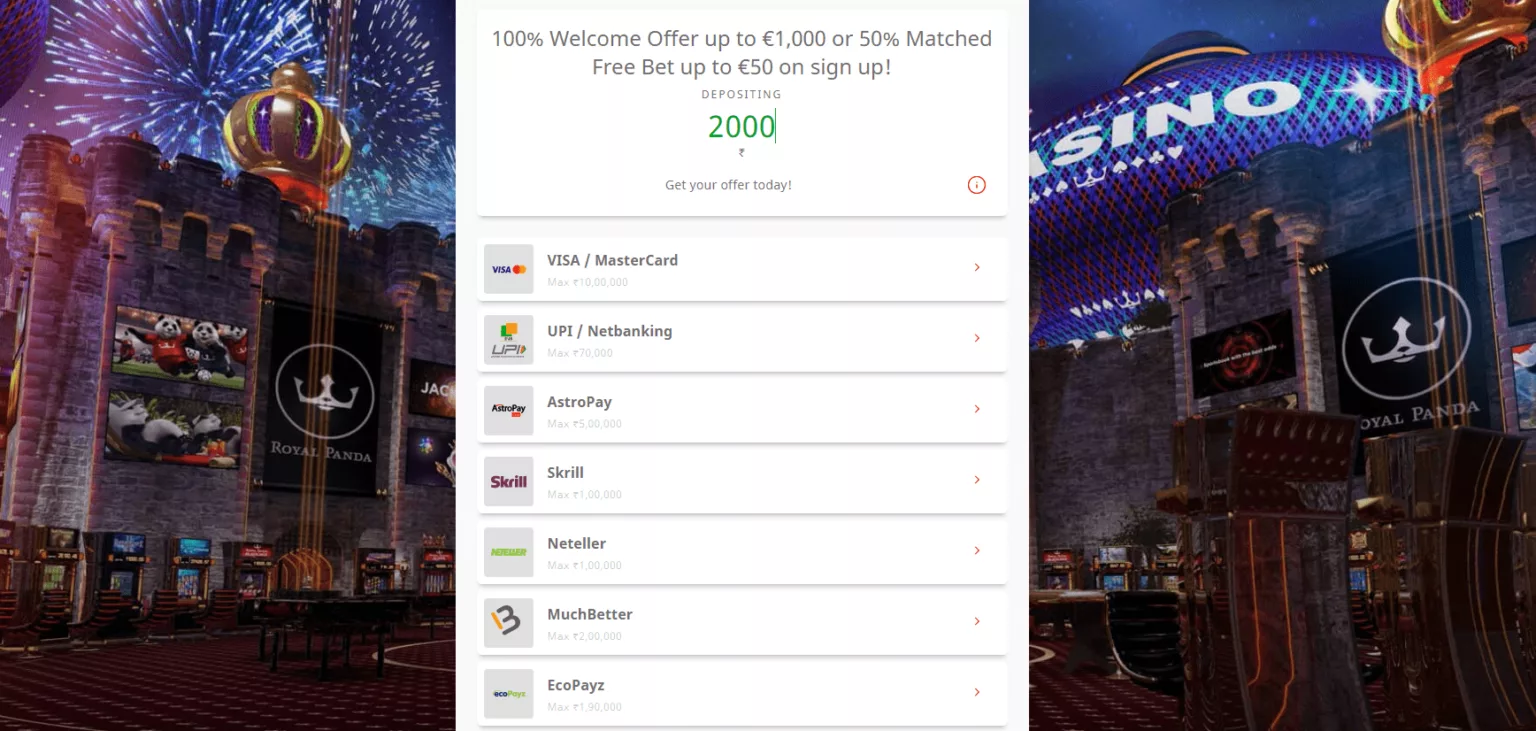This screenshot has width=1536, height=731.
Task: Click the MuchBetter logo icon
Action: pyautogui.click(x=509, y=623)
